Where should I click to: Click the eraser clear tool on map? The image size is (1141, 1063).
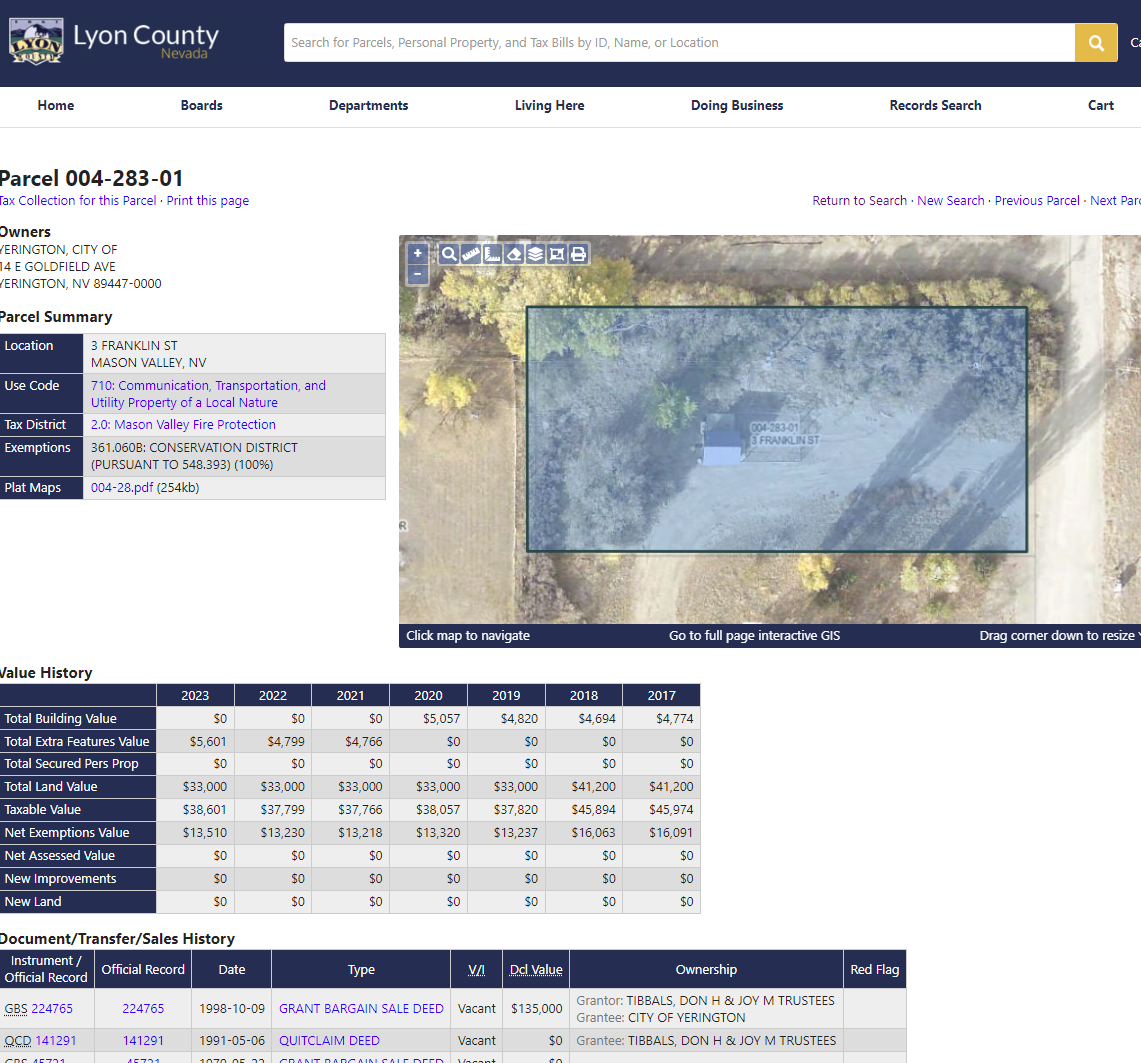[514, 254]
